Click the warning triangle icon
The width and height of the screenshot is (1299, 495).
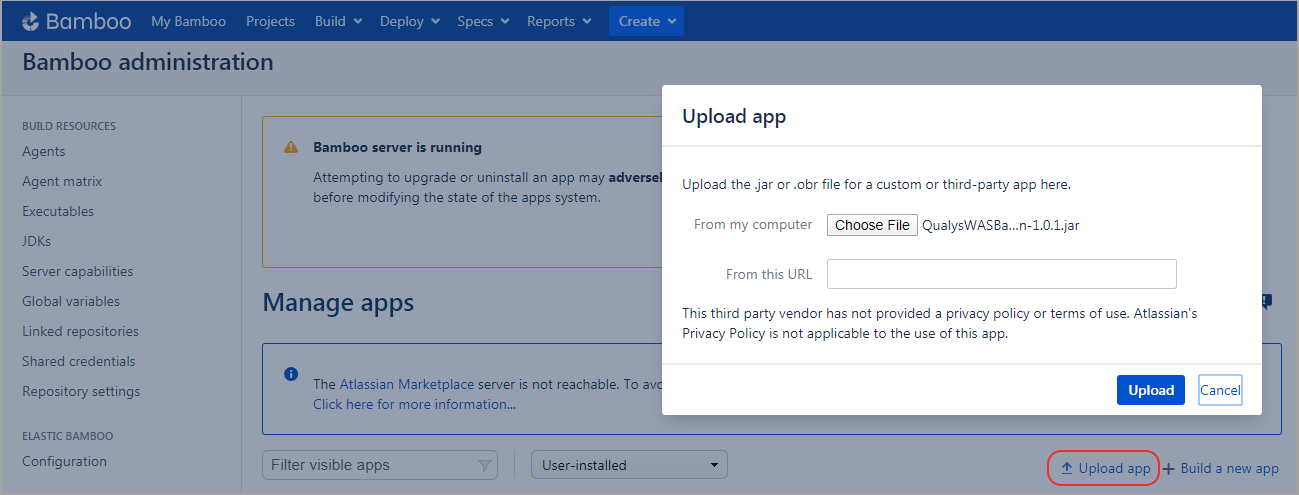click(291, 147)
